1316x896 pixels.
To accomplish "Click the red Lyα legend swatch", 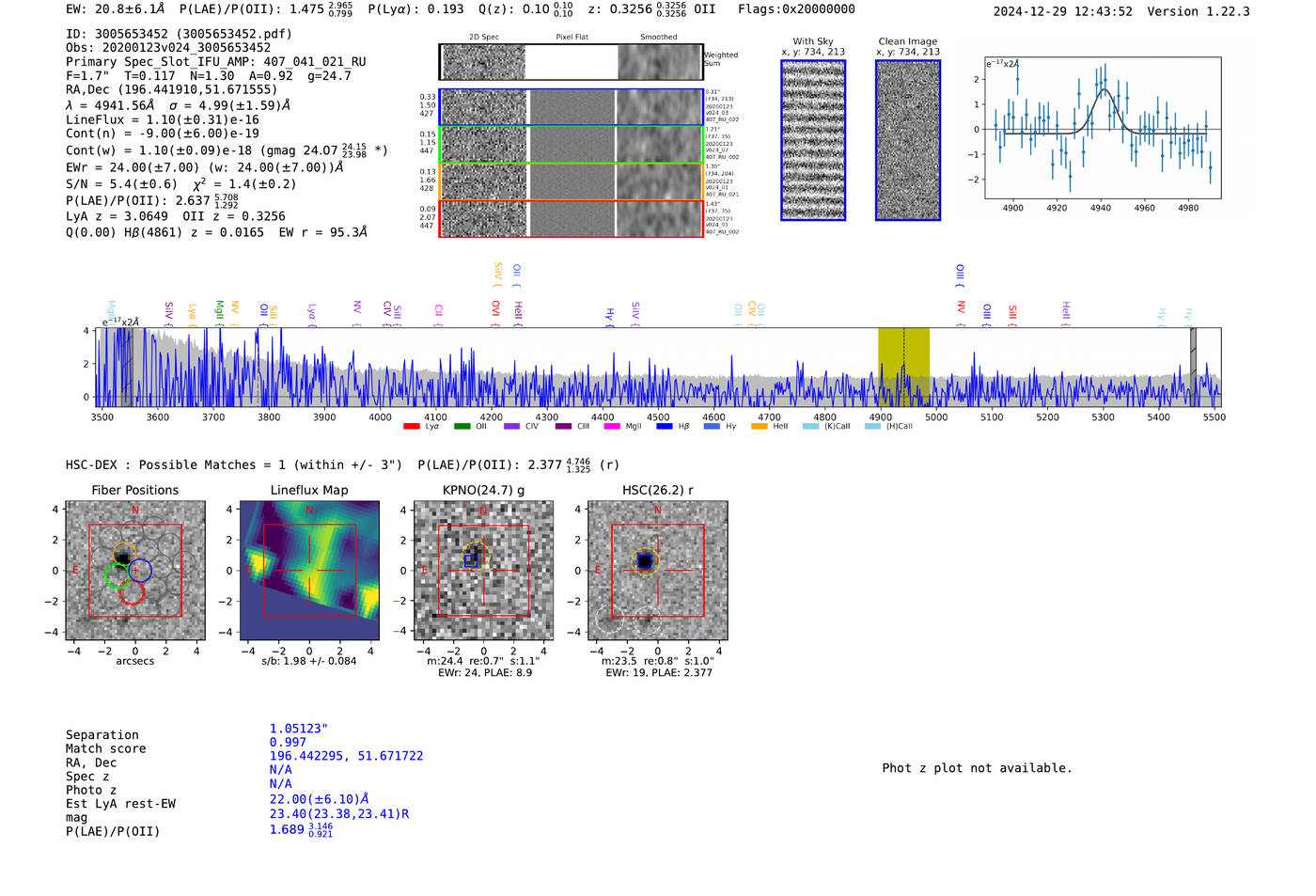I will click(411, 427).
